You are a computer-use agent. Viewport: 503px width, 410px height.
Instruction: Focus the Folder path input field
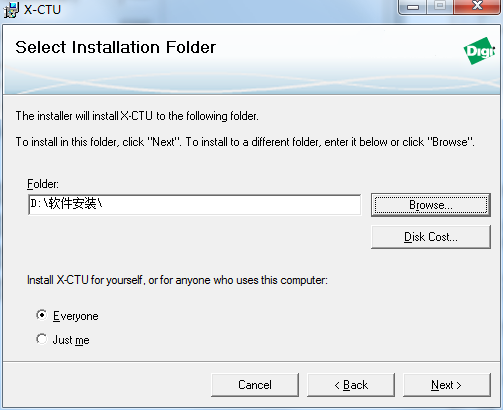(x=195, y=204)
